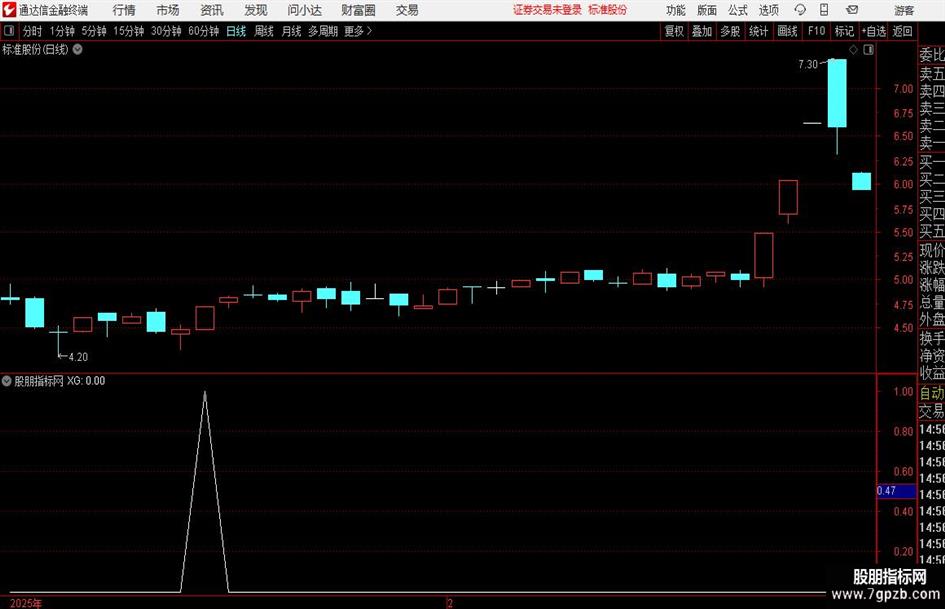
Task: Open the 公式 menu
Action: tap(738, 10)
